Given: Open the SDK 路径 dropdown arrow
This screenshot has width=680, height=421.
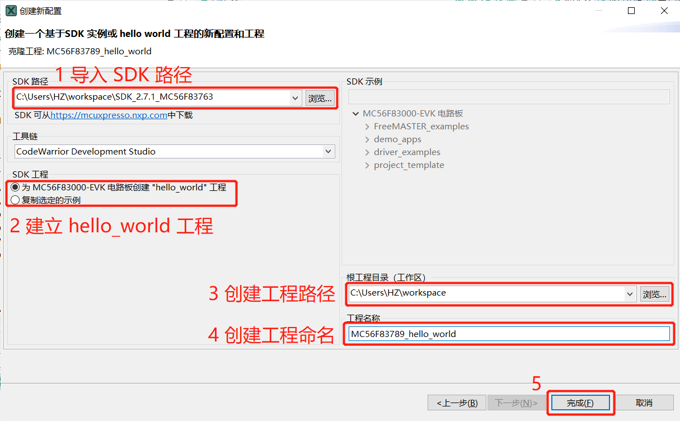Looking at the screenshot, I should (295, 98).
